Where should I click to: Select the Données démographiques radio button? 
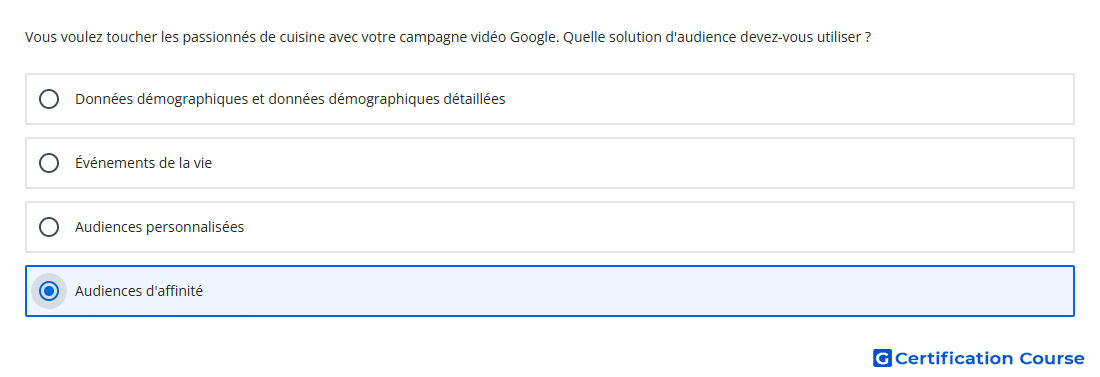coord(49,99)
